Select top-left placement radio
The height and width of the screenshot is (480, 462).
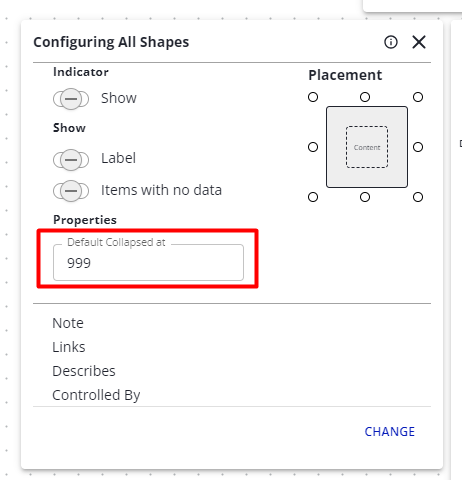313,97
